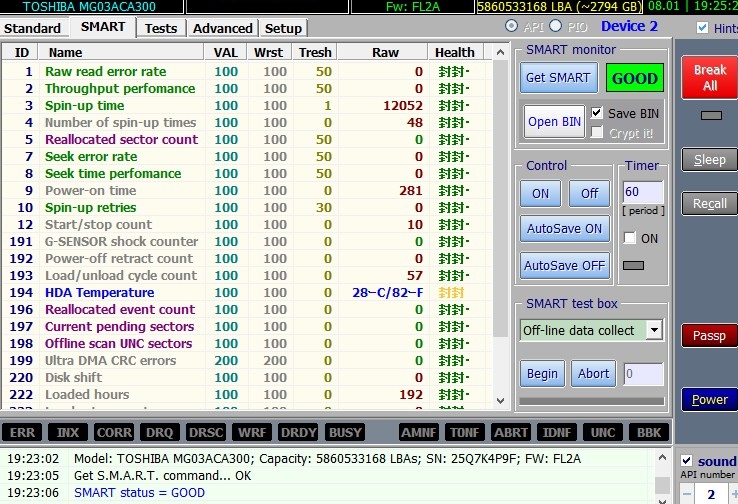Click the Wrst column header
Viewport: 738px width, 504px height.
(x=269, y=53)
